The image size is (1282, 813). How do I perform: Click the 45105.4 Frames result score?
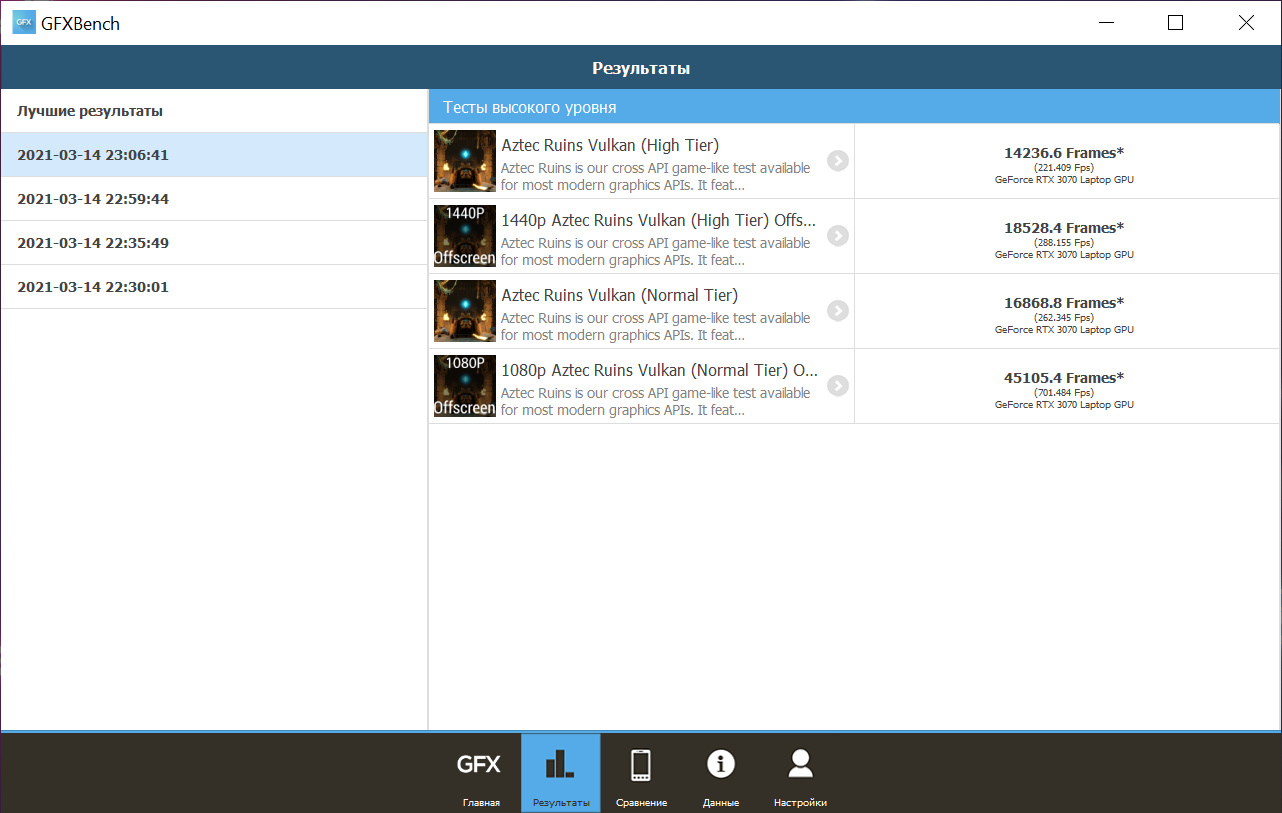coord(1064,378)
